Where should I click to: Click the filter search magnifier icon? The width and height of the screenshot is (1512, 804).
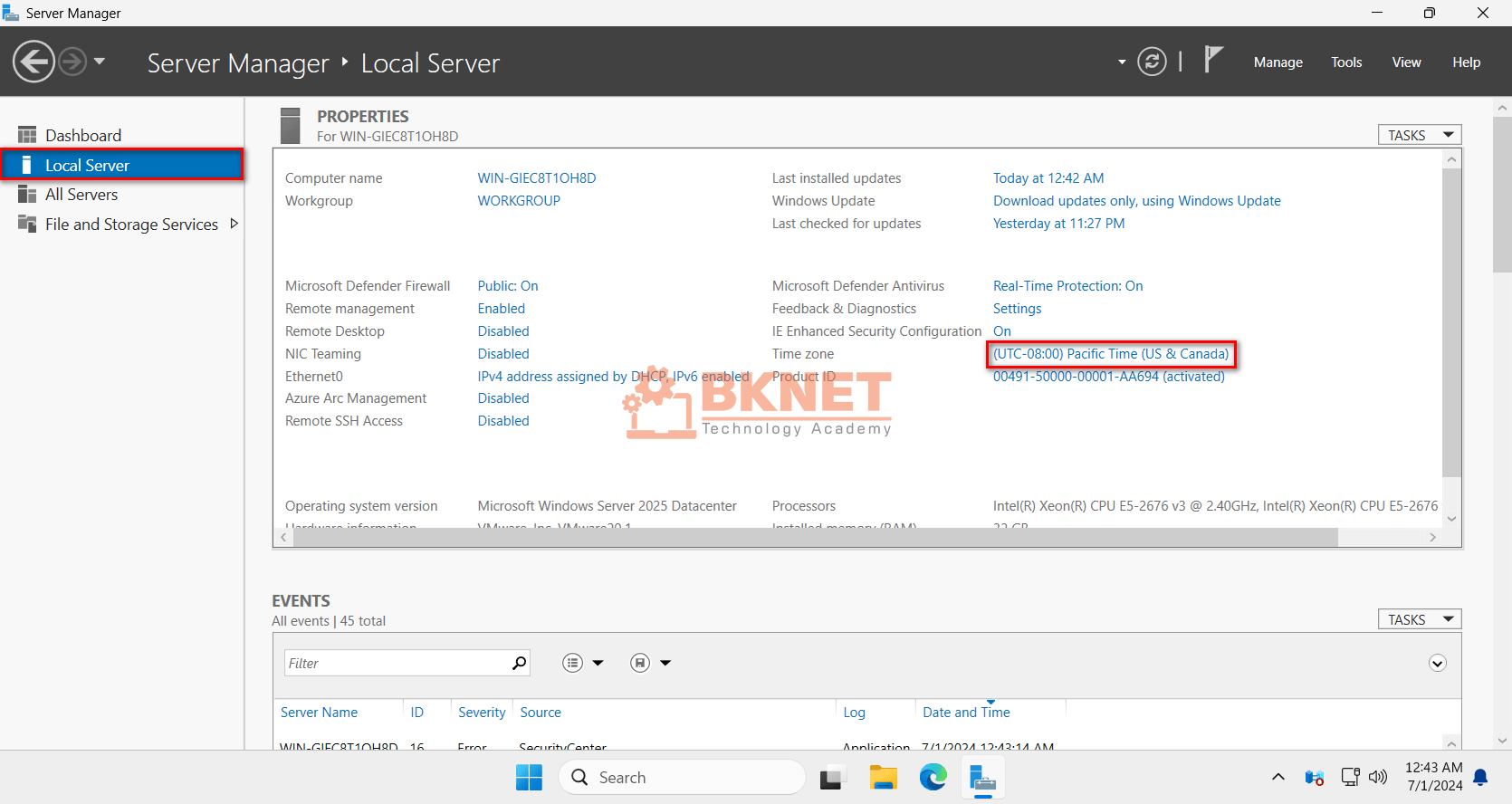click(x=520, y=663)
